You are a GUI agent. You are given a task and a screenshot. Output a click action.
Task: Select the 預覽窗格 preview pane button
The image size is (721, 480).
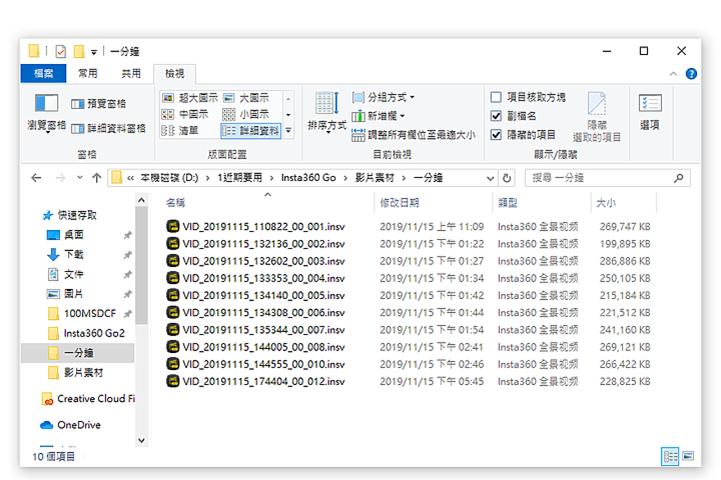99,104
